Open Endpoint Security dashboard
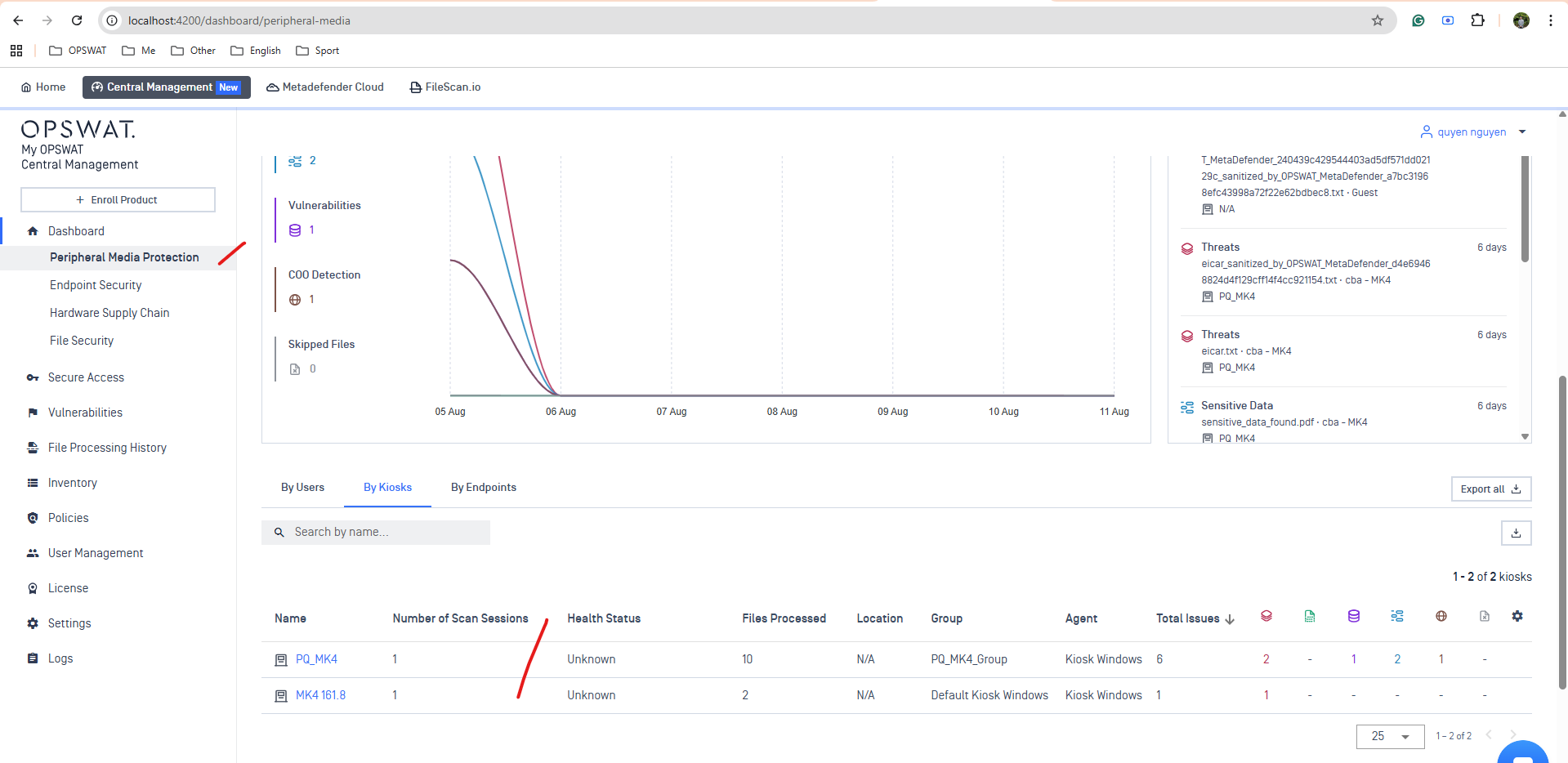The image size is (1568, 763). (x=96, y=285)
